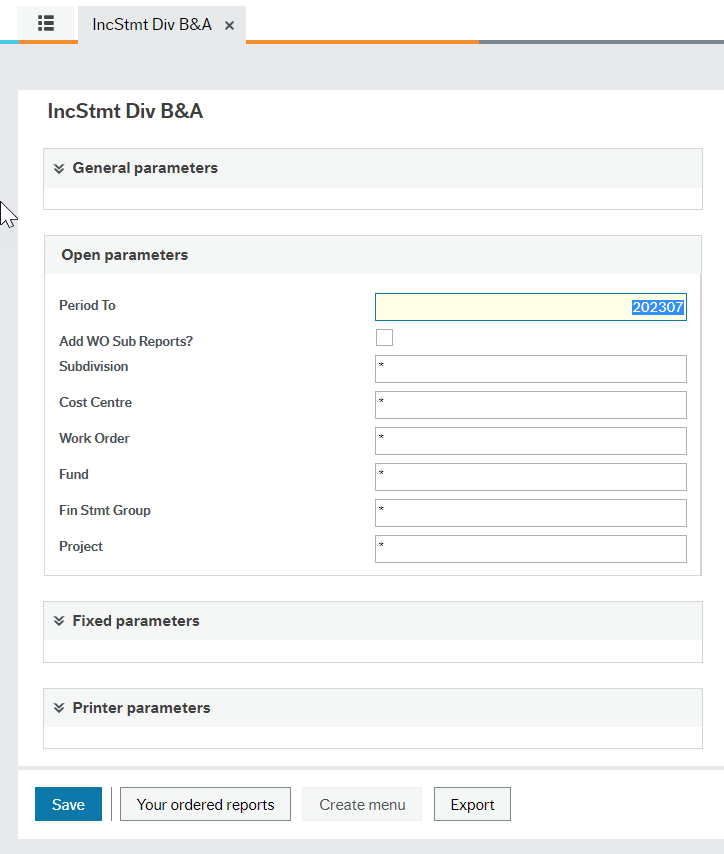Switch to the IncStmt Div B&A tab
Screen dimensions: 724x854
(151, 25)
